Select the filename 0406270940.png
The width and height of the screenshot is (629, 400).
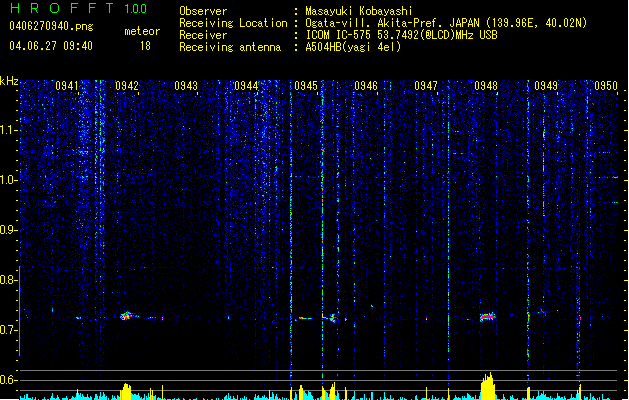[x=51, y=26]
